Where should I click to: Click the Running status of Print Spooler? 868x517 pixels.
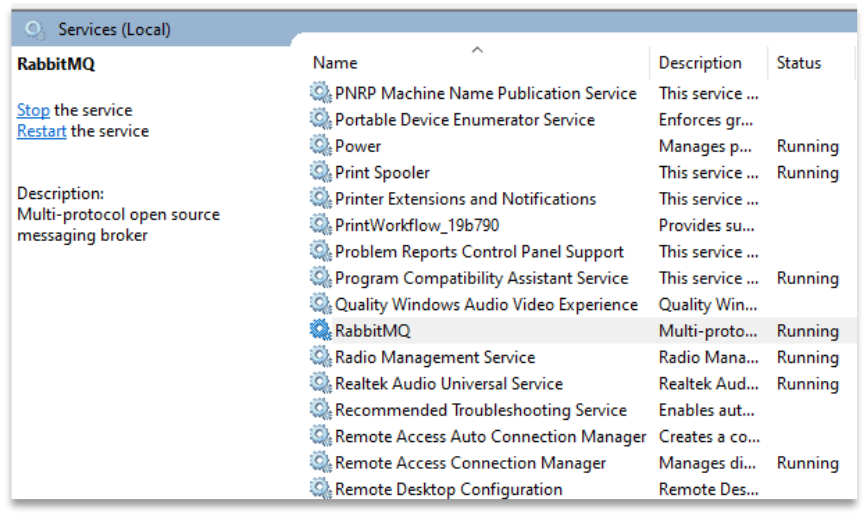[x=808, y=173]
